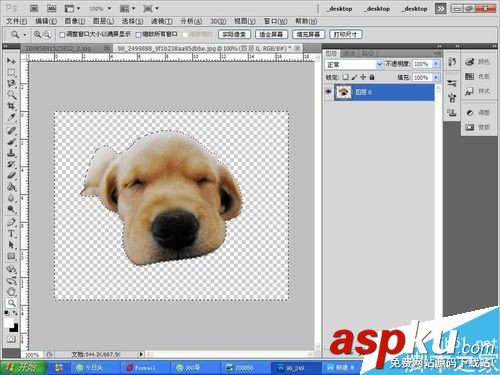Select the Brush tool
Image resolution: width=500 pixels, height=375 pixels.
coord(11,142)
